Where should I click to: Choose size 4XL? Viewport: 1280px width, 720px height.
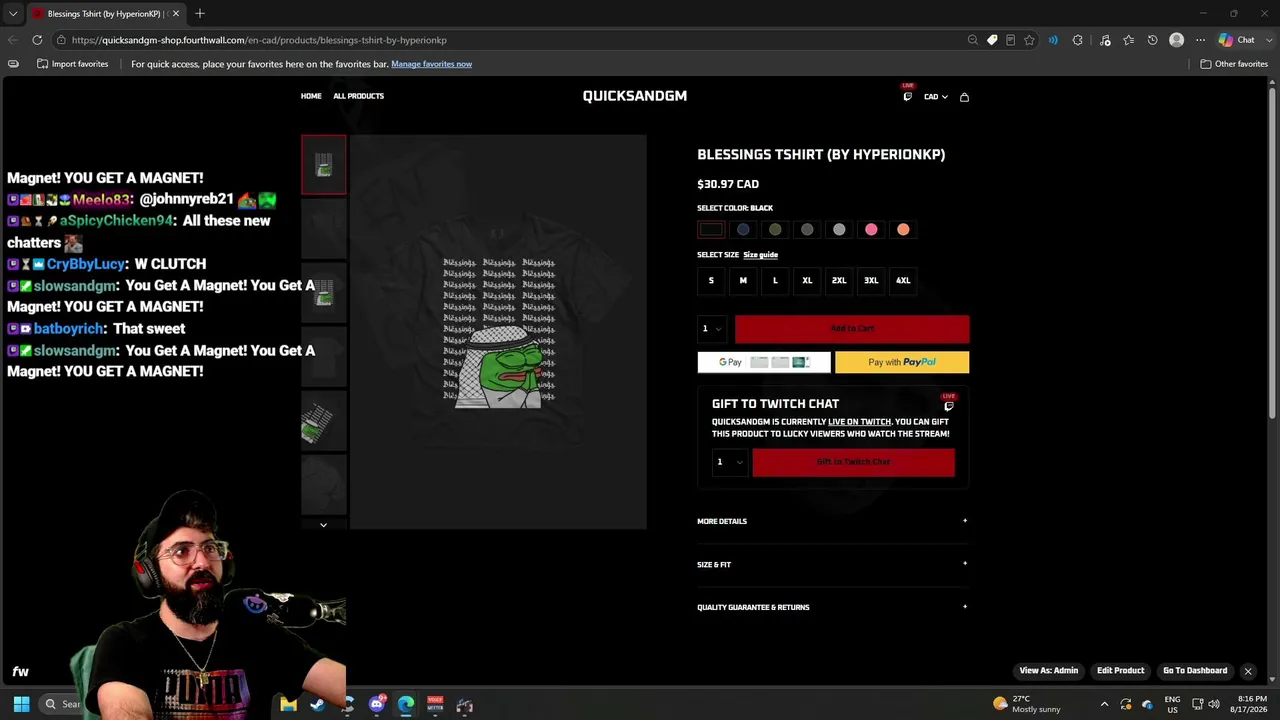point(903,281)
